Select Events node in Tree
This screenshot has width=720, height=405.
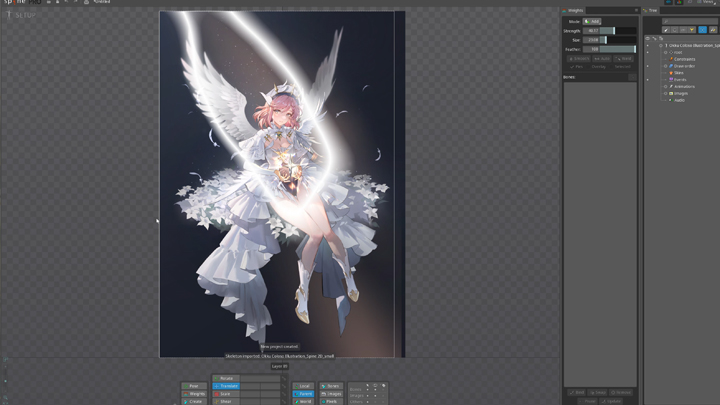click(x=678, y=80)
